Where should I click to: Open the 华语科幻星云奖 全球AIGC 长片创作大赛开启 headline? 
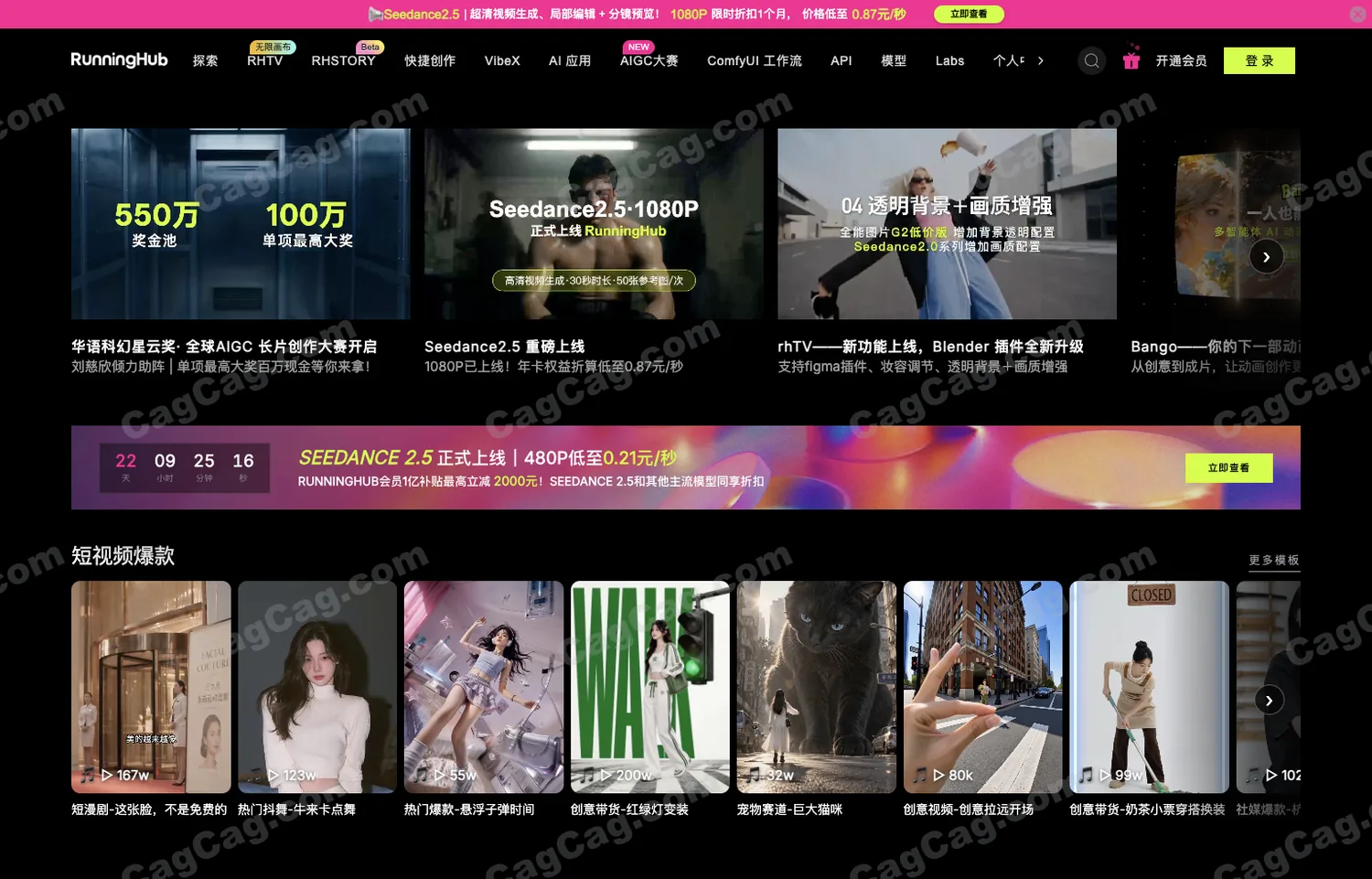pos(224,347)
